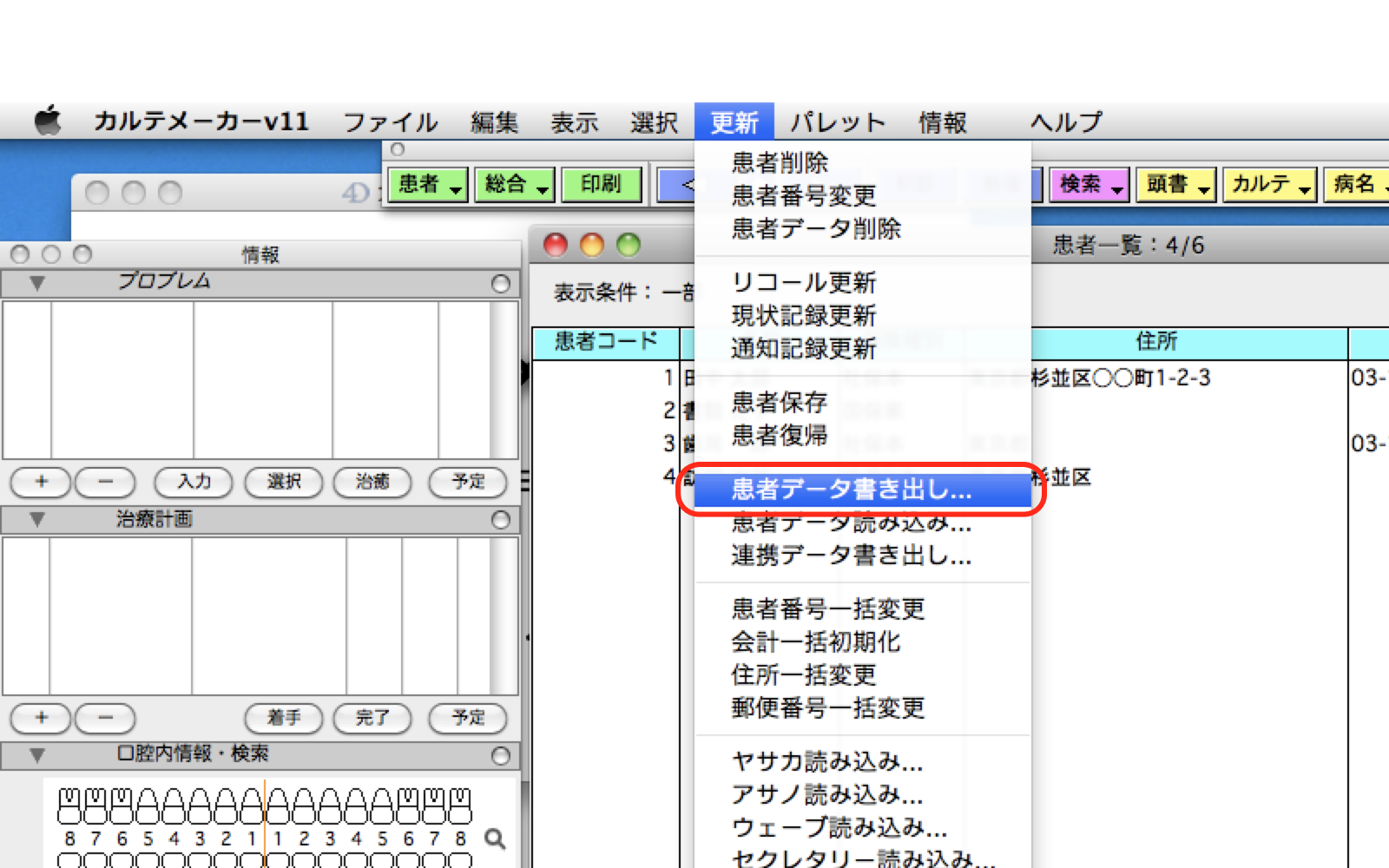The width and height of the screenshot is (1389, 868).
Task: Click the Apple menu icon
Action: [x=49, y=121]
